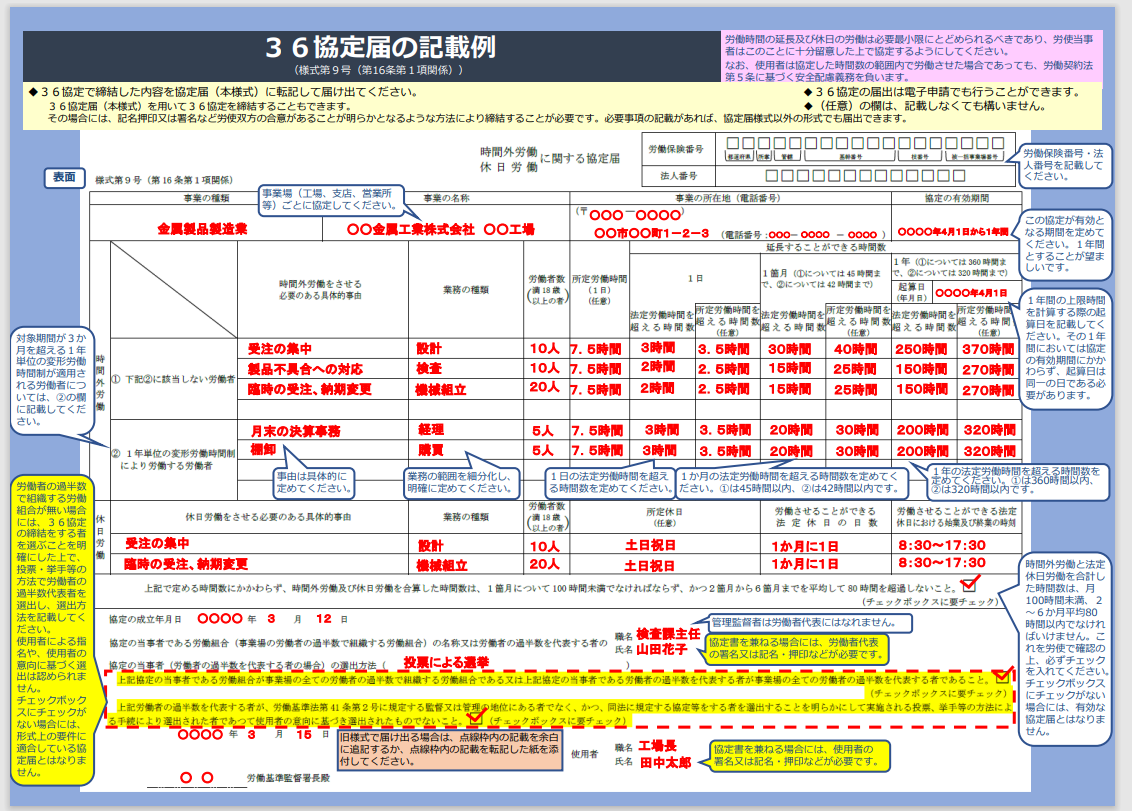Viewport: 1132px width, 811px height.
Task: Click the 投票による選挙 entry
Action: tap(446, 662)
